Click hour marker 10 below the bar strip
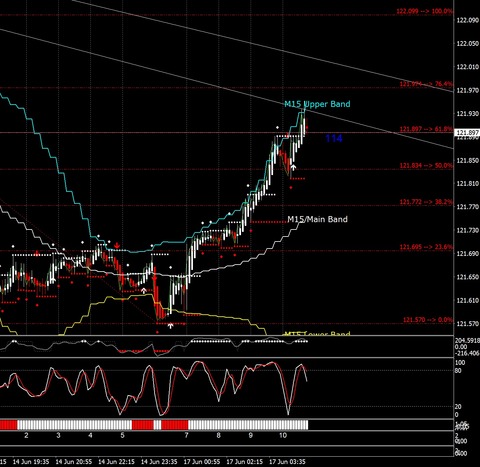 [x=282, y=435]
